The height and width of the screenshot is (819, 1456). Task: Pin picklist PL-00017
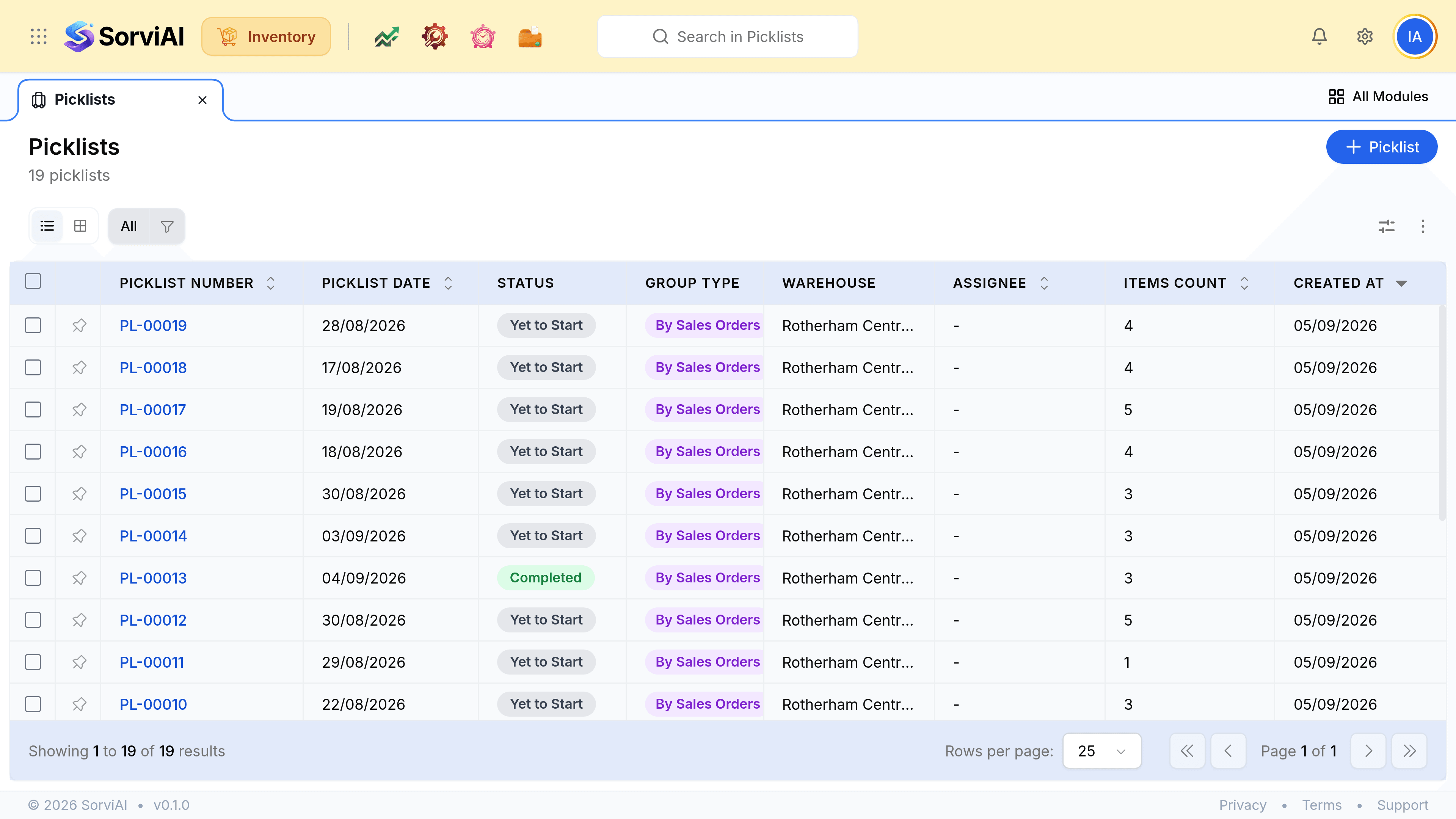tap(79, 410)
